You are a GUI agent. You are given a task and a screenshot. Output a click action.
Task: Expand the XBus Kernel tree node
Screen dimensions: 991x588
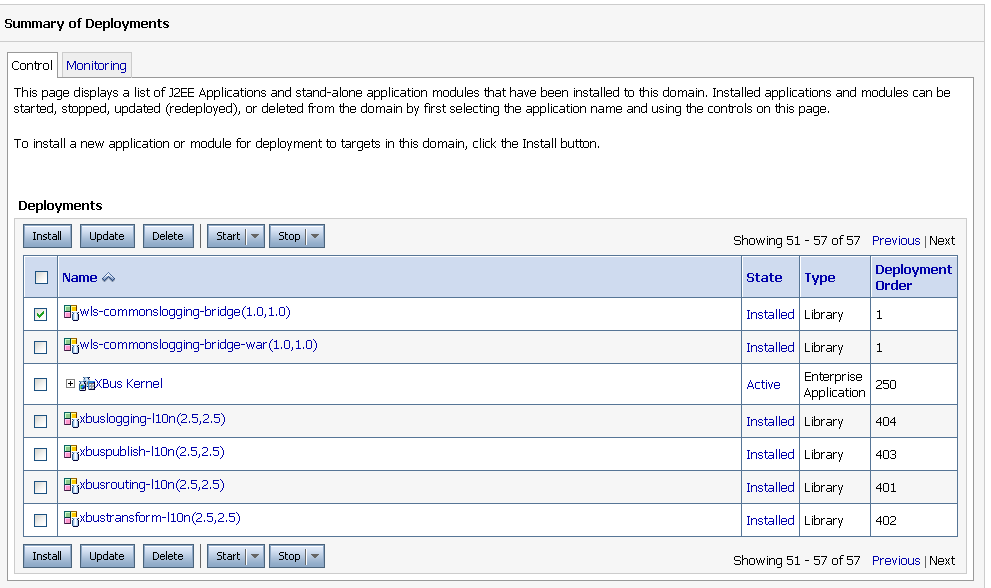click(x=70, y=384)
